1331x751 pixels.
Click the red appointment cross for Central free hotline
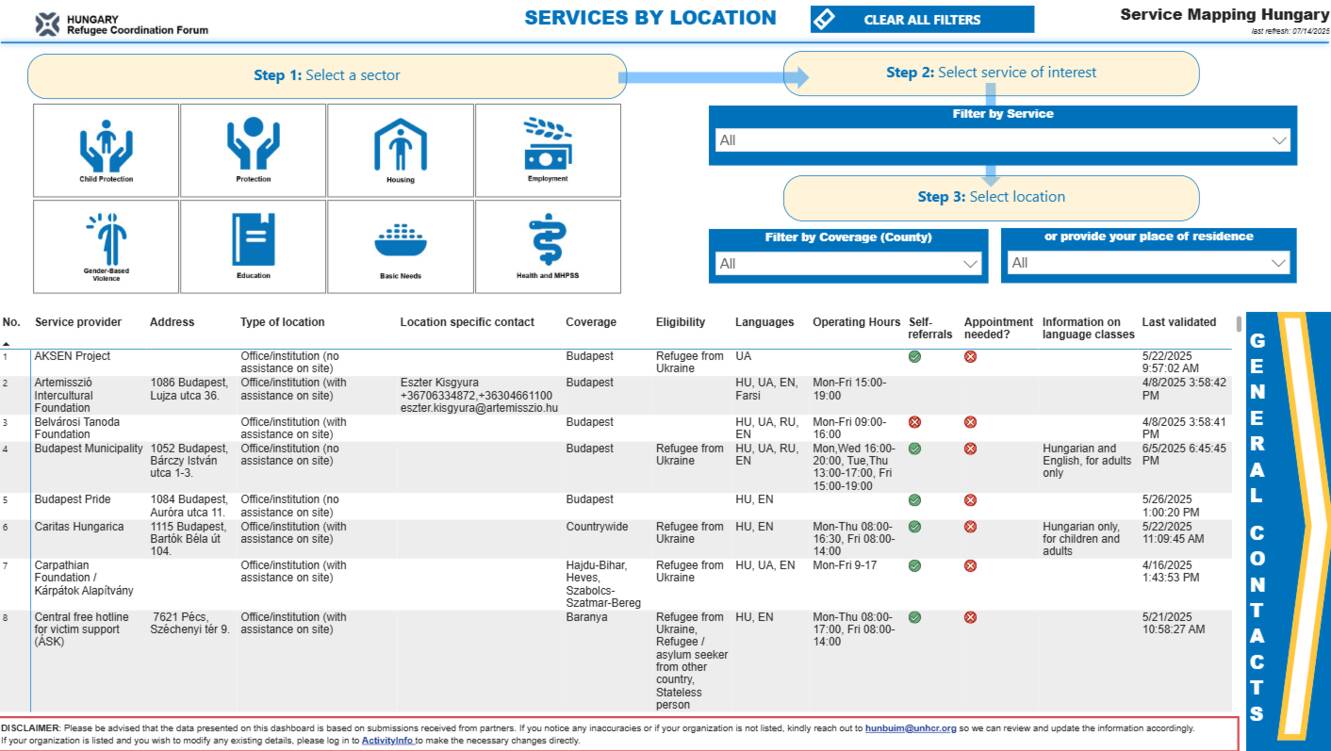coord(970,617)
